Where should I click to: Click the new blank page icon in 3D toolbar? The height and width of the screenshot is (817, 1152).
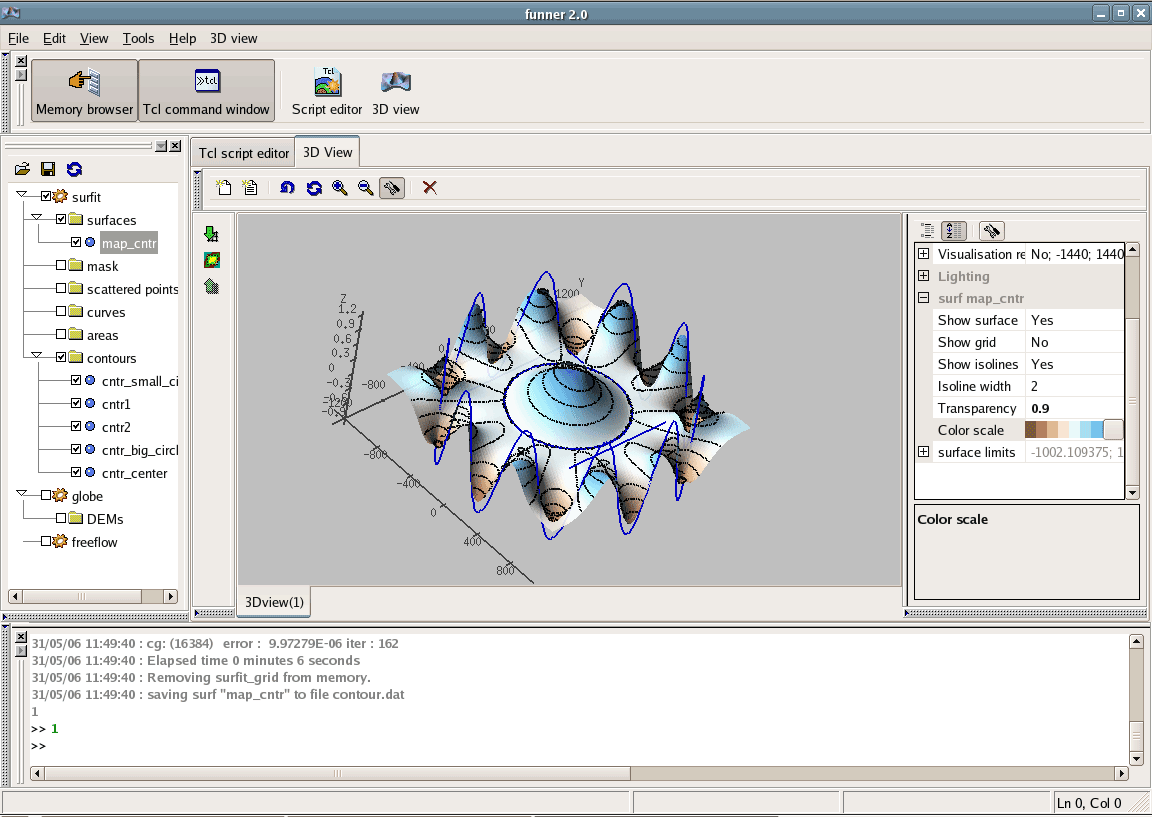point(225,187)
